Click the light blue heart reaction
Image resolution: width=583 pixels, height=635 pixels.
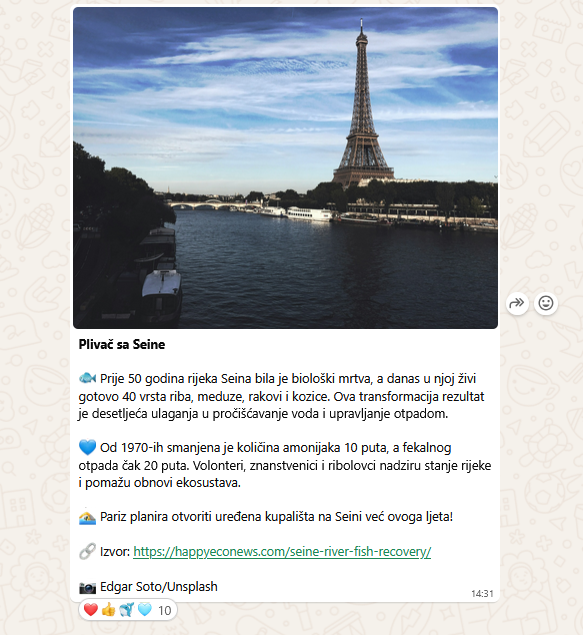tap(145, 609)
